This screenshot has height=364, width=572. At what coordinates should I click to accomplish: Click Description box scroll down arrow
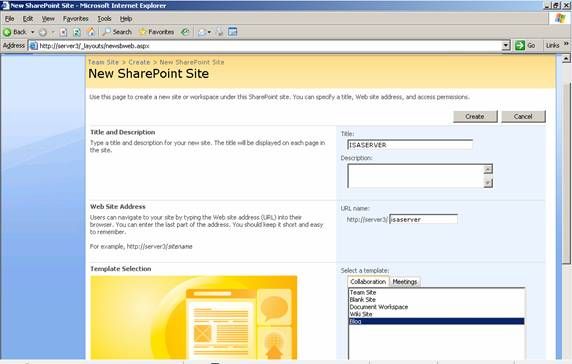(x=488, y=182)
